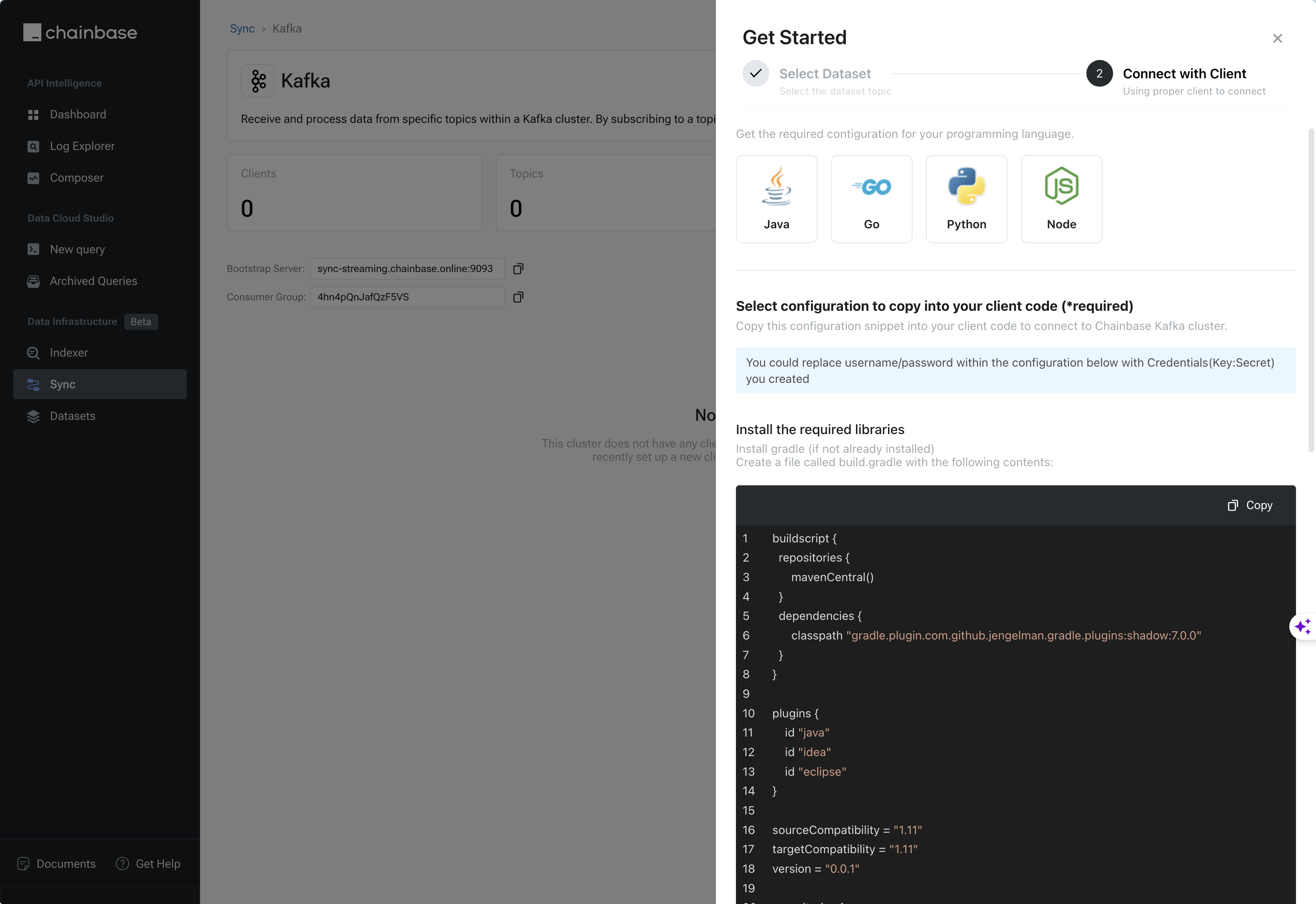Click the Sync breadcrumb link
This screenshot has height=904, width=1316.
pos(242,28)
